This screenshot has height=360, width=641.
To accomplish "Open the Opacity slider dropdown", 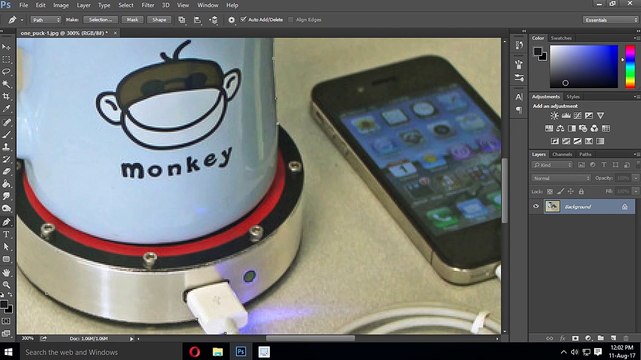I will pos(635,178).
